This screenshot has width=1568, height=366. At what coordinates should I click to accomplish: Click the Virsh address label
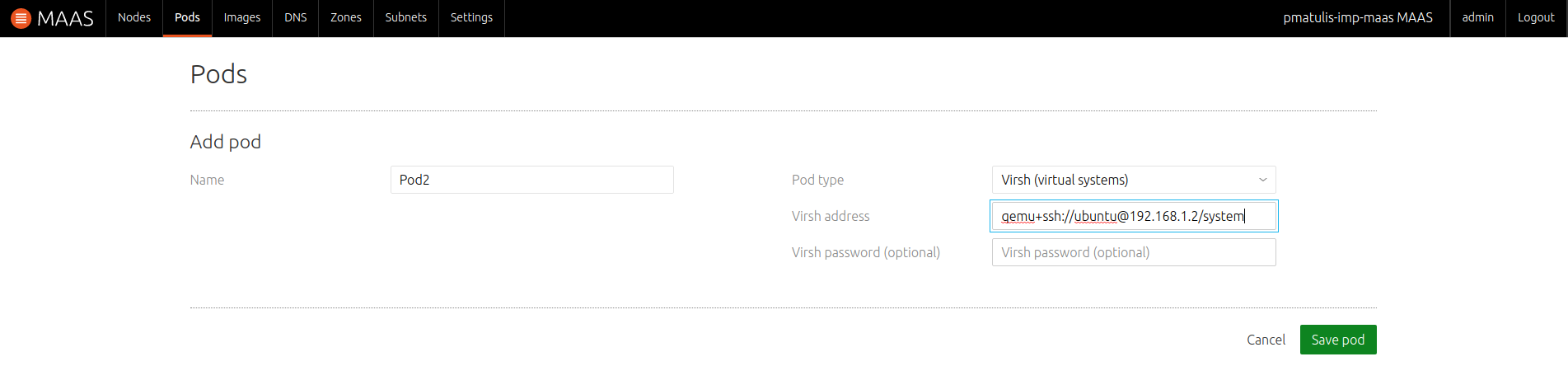coord(831,216)
